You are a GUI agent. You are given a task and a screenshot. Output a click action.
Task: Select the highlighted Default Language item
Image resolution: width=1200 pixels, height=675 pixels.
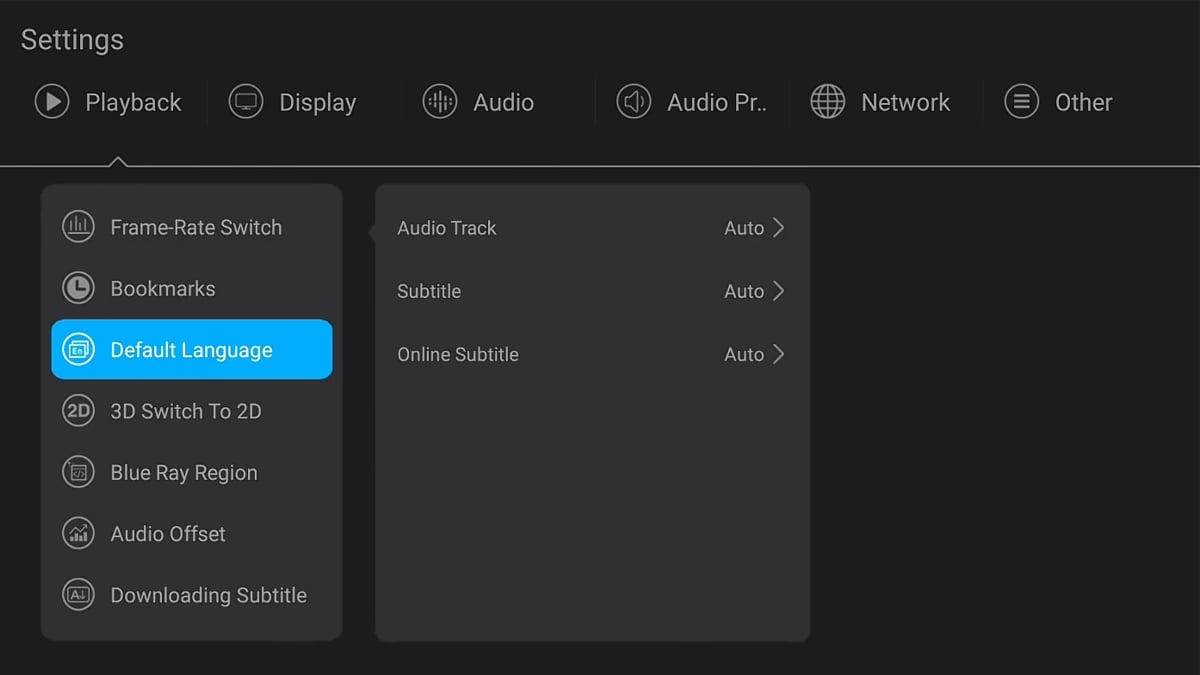click(x=191, y=350)
